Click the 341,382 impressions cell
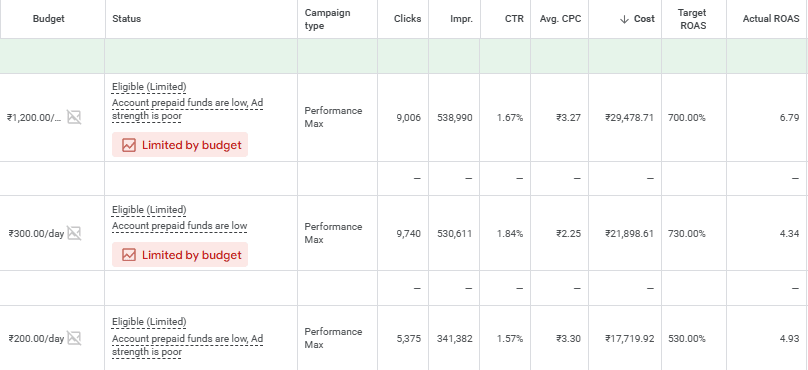The width and height of the screenshot is (808, 370). coord(454,339)
